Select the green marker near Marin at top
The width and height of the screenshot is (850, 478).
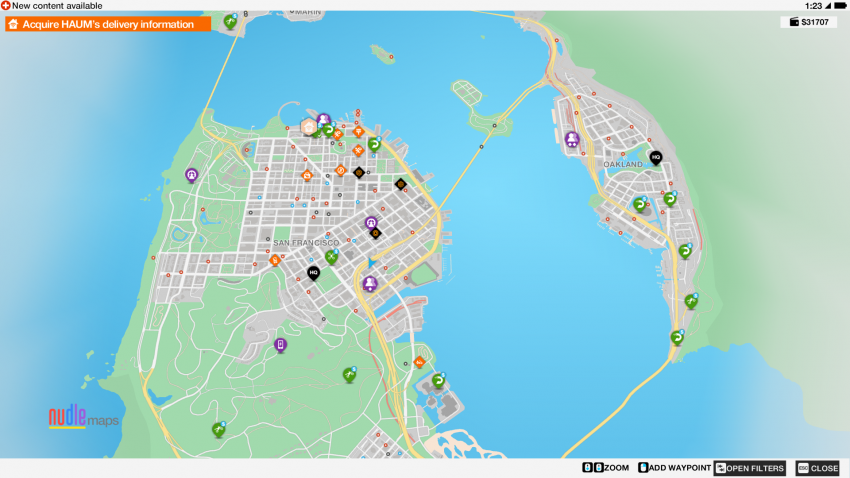pos(230,22)
